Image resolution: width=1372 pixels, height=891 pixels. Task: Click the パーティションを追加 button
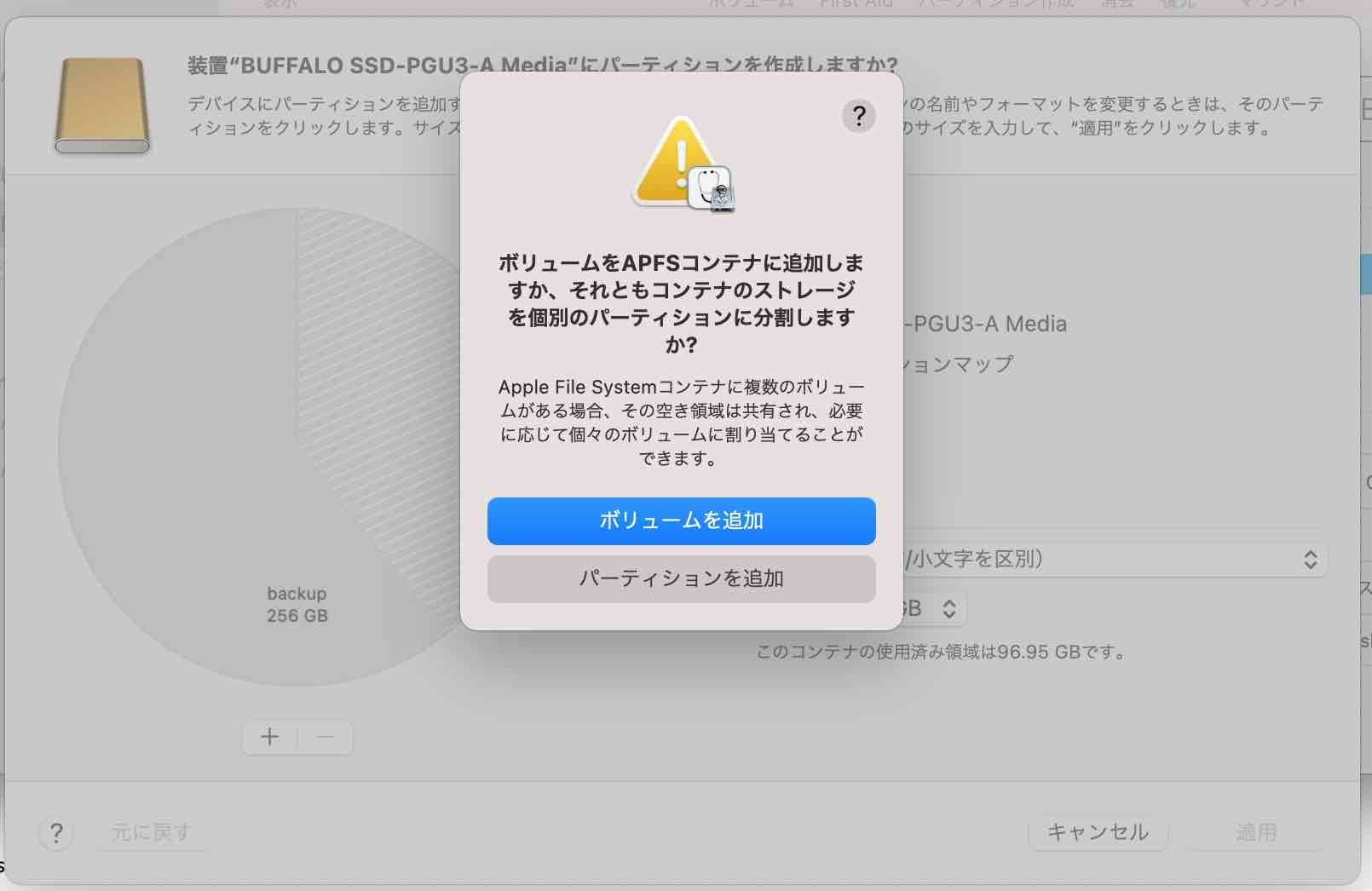[681, 578]
